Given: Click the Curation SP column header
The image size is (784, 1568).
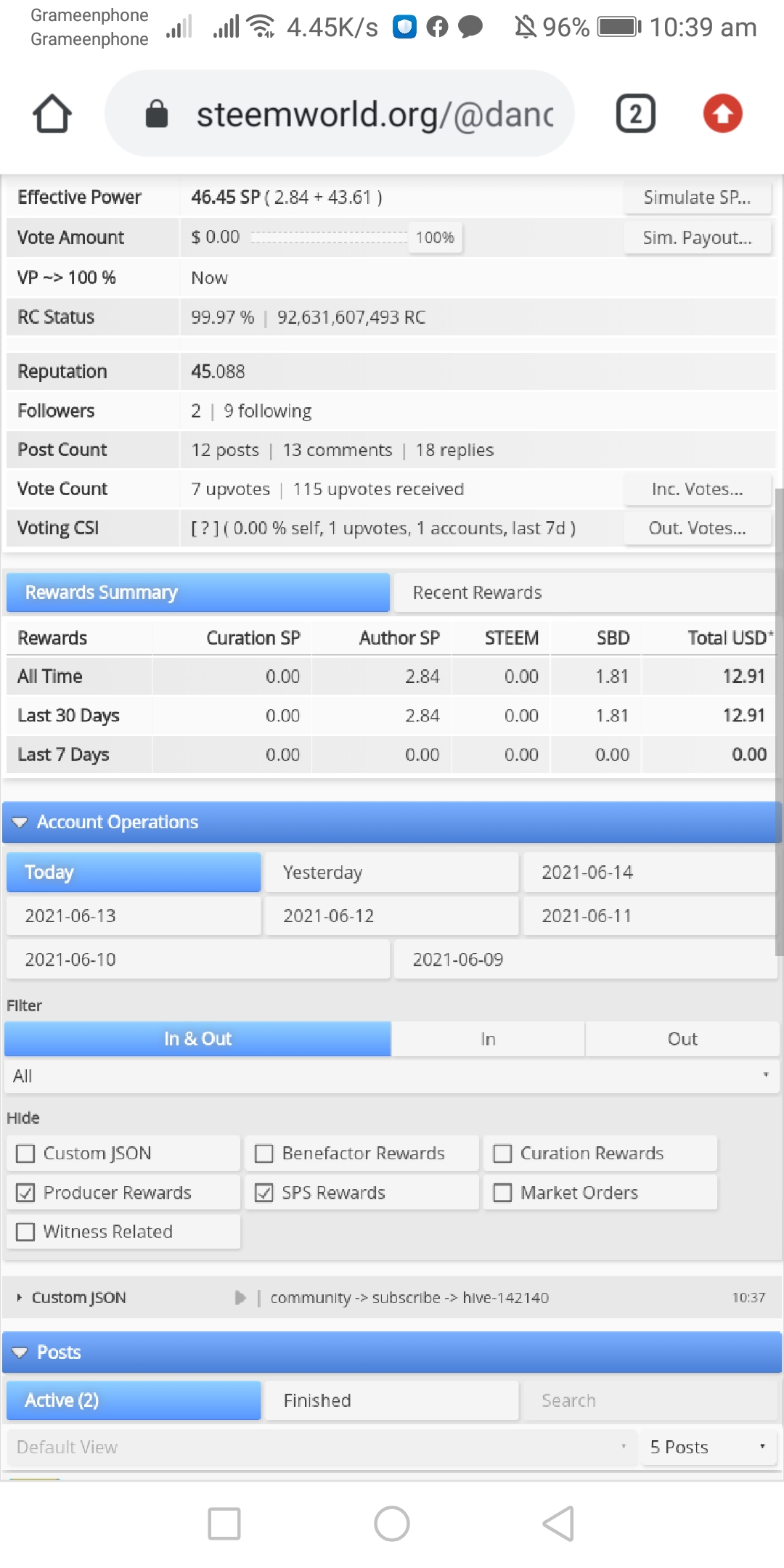Looking at the screenshot, I should (253, 637).
